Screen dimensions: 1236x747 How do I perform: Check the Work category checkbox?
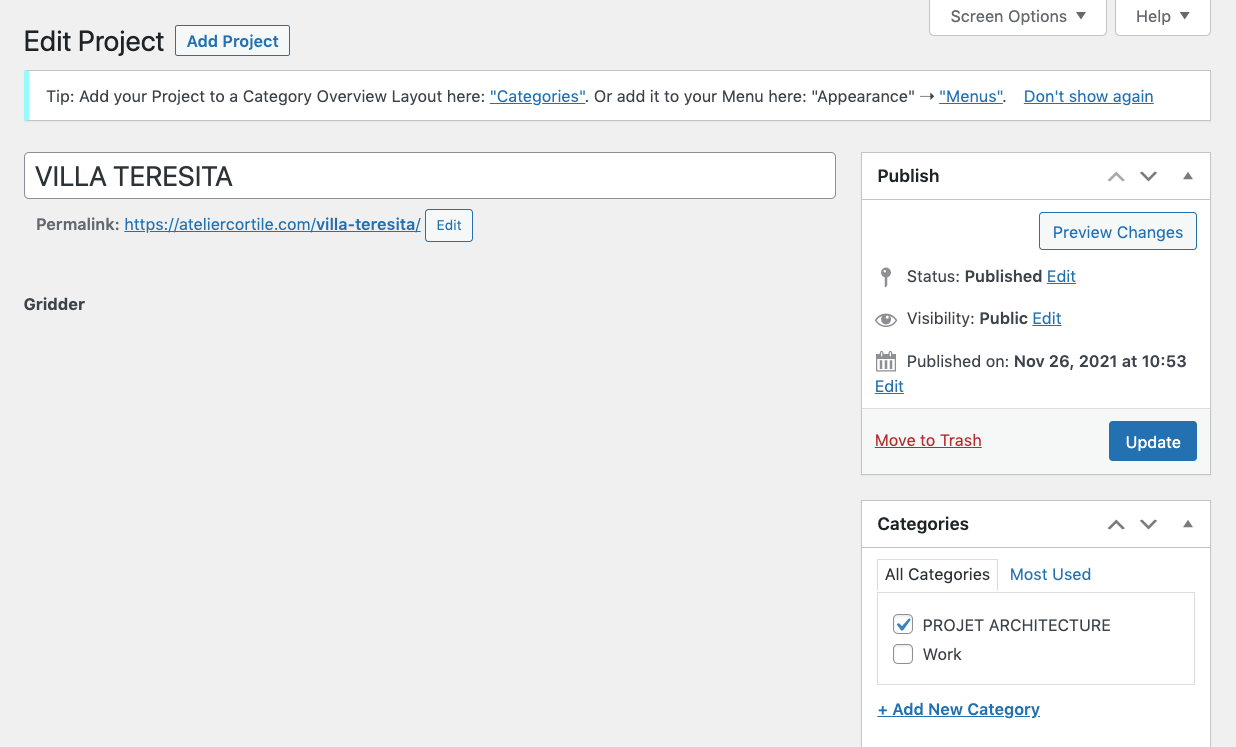point(903,655)
